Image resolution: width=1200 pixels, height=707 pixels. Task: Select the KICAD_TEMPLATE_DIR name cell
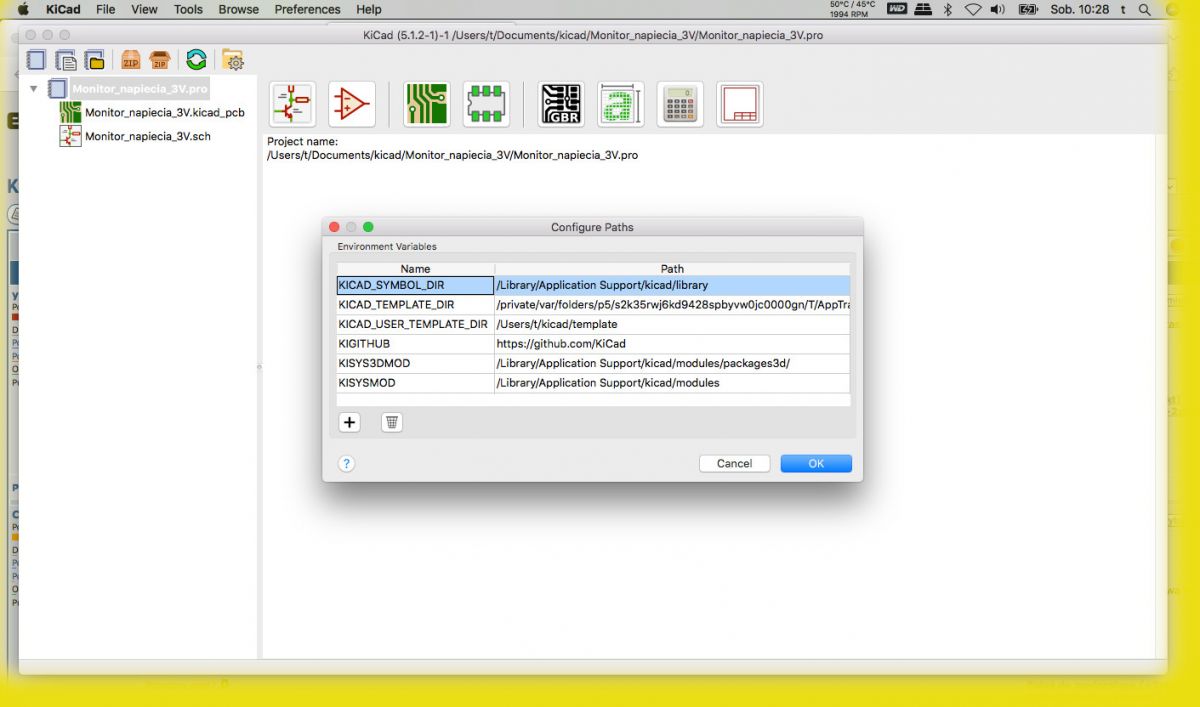coord(415,305)
